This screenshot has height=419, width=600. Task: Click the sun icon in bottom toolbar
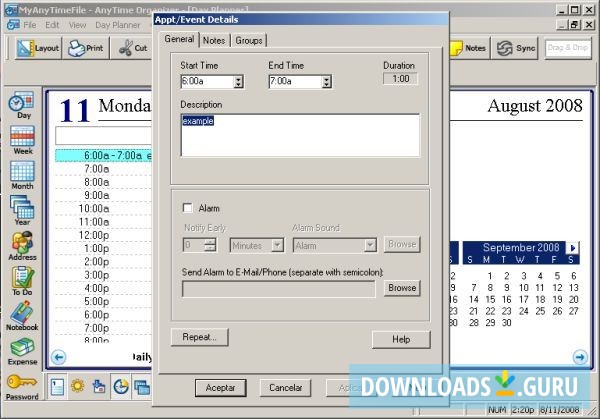pos(78,386)
